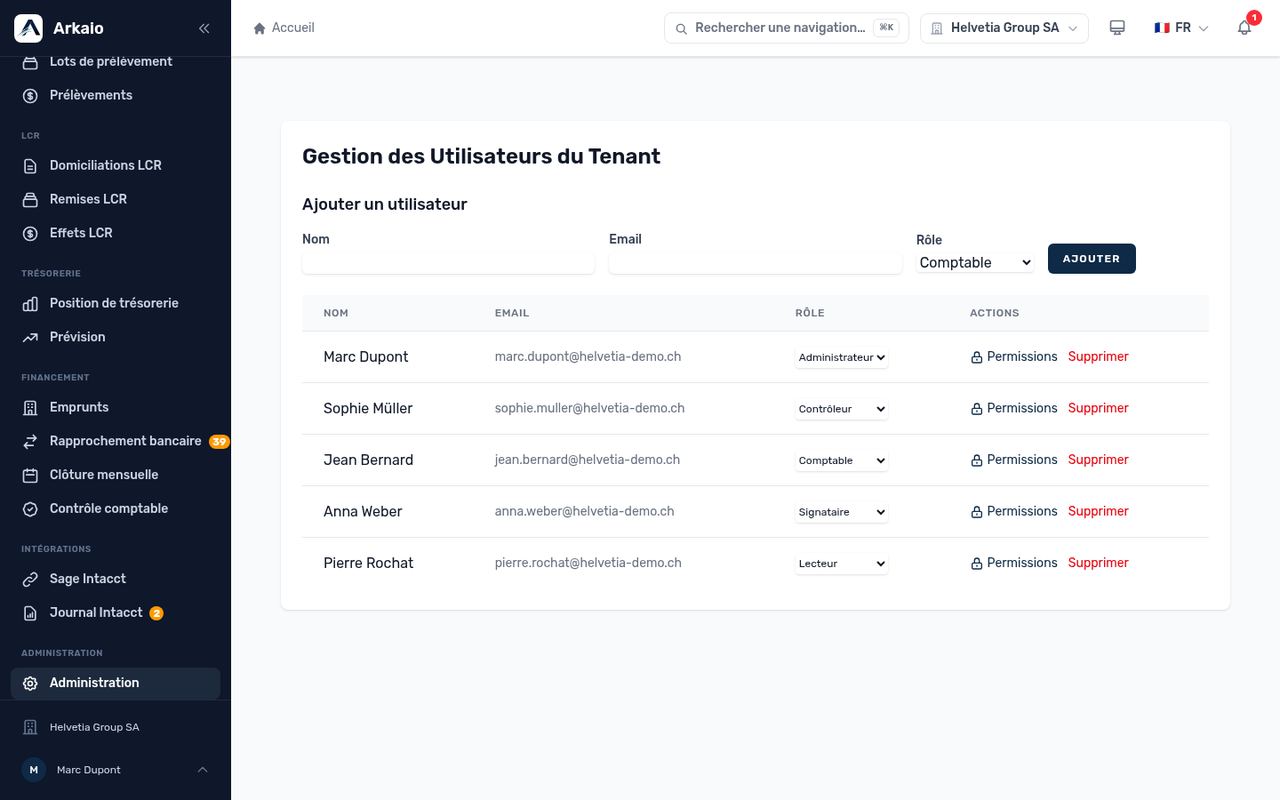The image size is (1280, 800).
Task: Click the Contrôle comptable check icon
Action: [30, 509]
